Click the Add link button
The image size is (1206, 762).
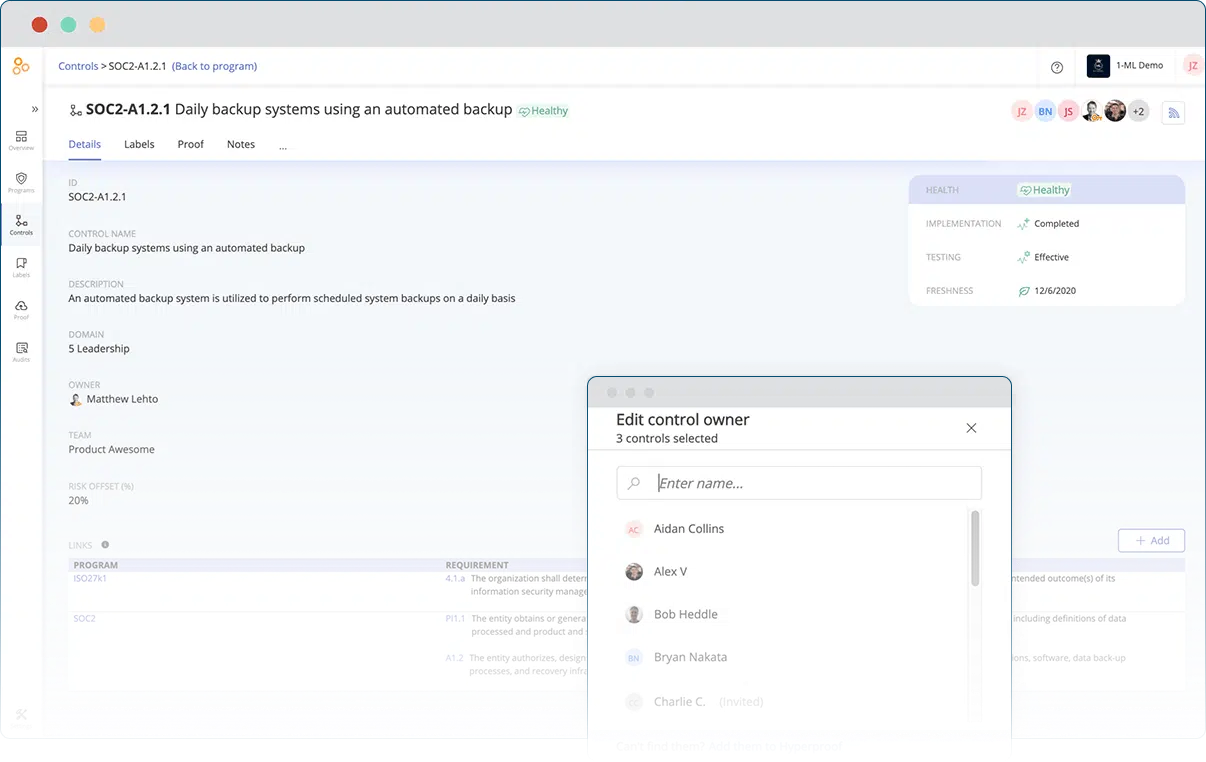pyautogui.click(x=1151, y=541)
